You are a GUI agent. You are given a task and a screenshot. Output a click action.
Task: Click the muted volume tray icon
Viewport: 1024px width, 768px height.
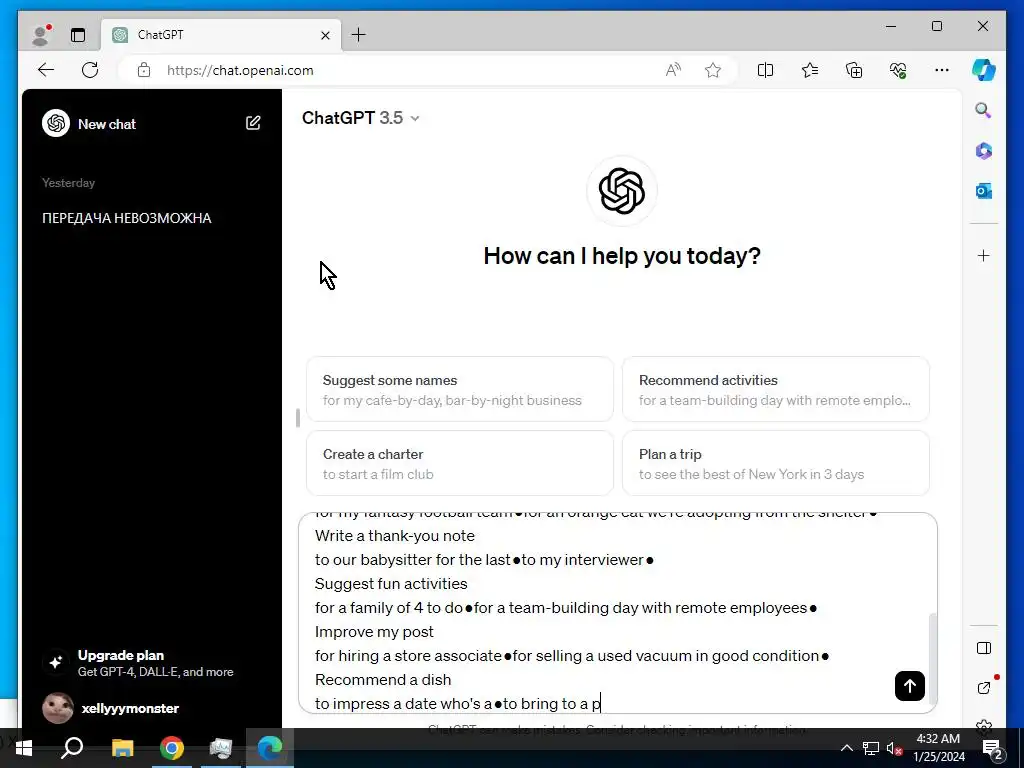point(893,748)
